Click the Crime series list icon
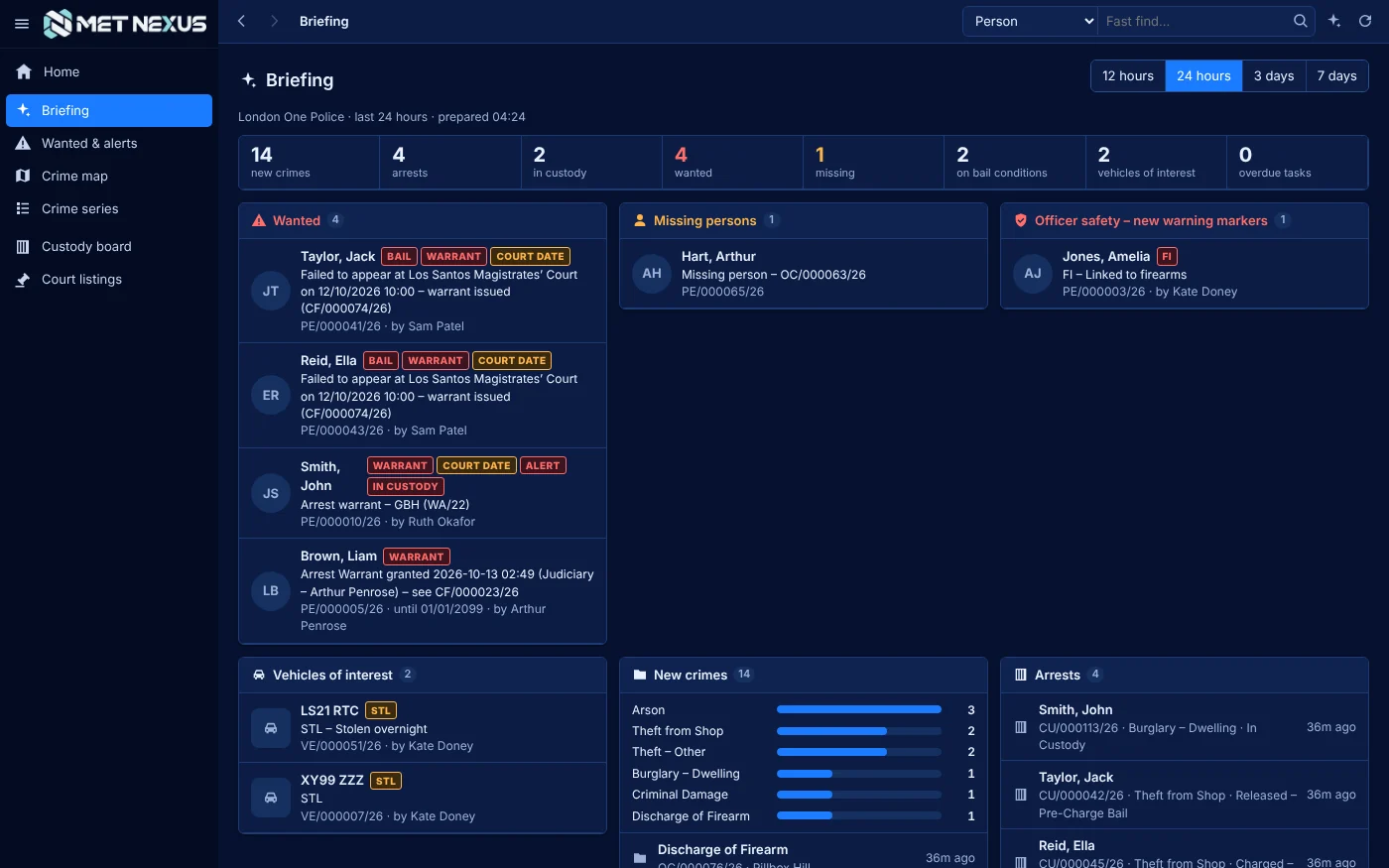 23,208
